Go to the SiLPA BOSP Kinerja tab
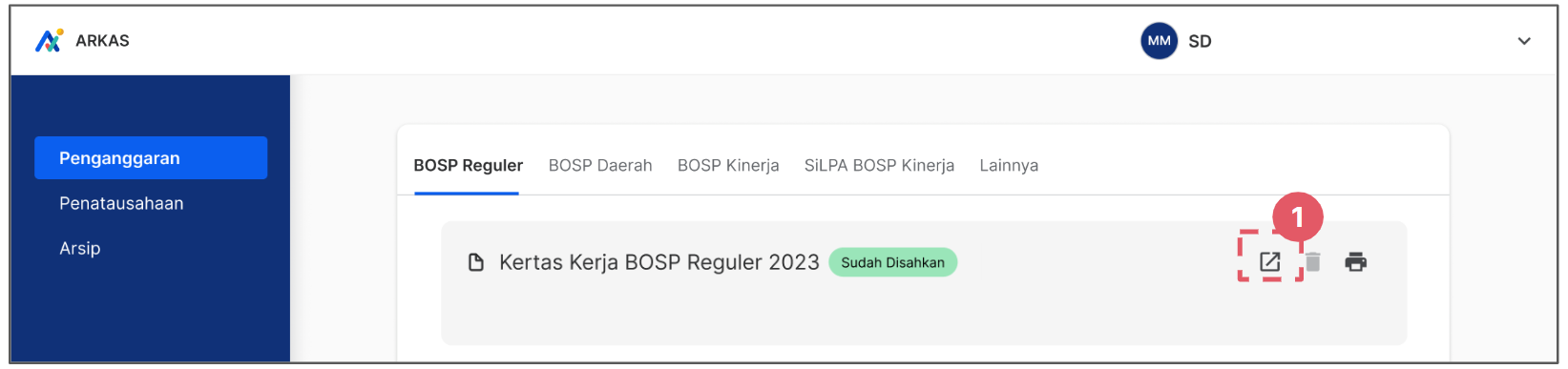The height and width of the screenshot is (369, 1568). point(879,165)
